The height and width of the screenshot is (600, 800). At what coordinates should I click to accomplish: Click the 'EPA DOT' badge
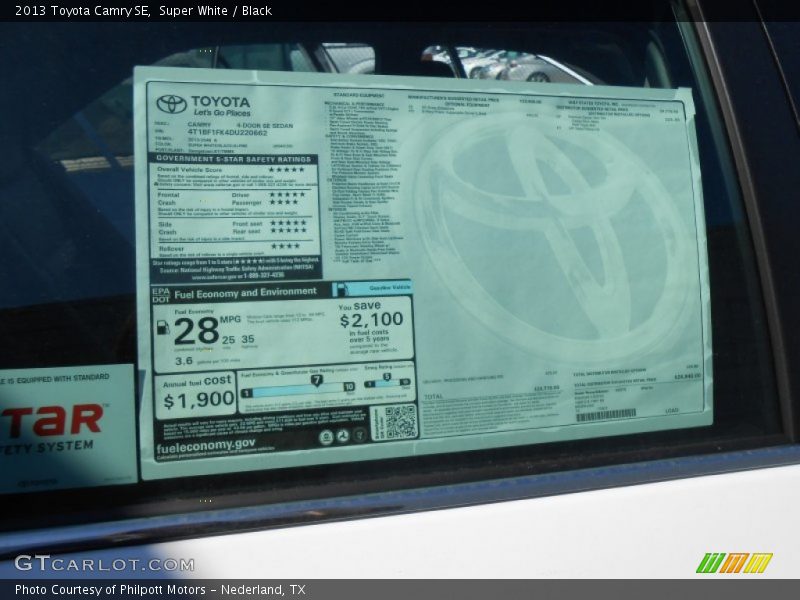[x=161, y=295]
